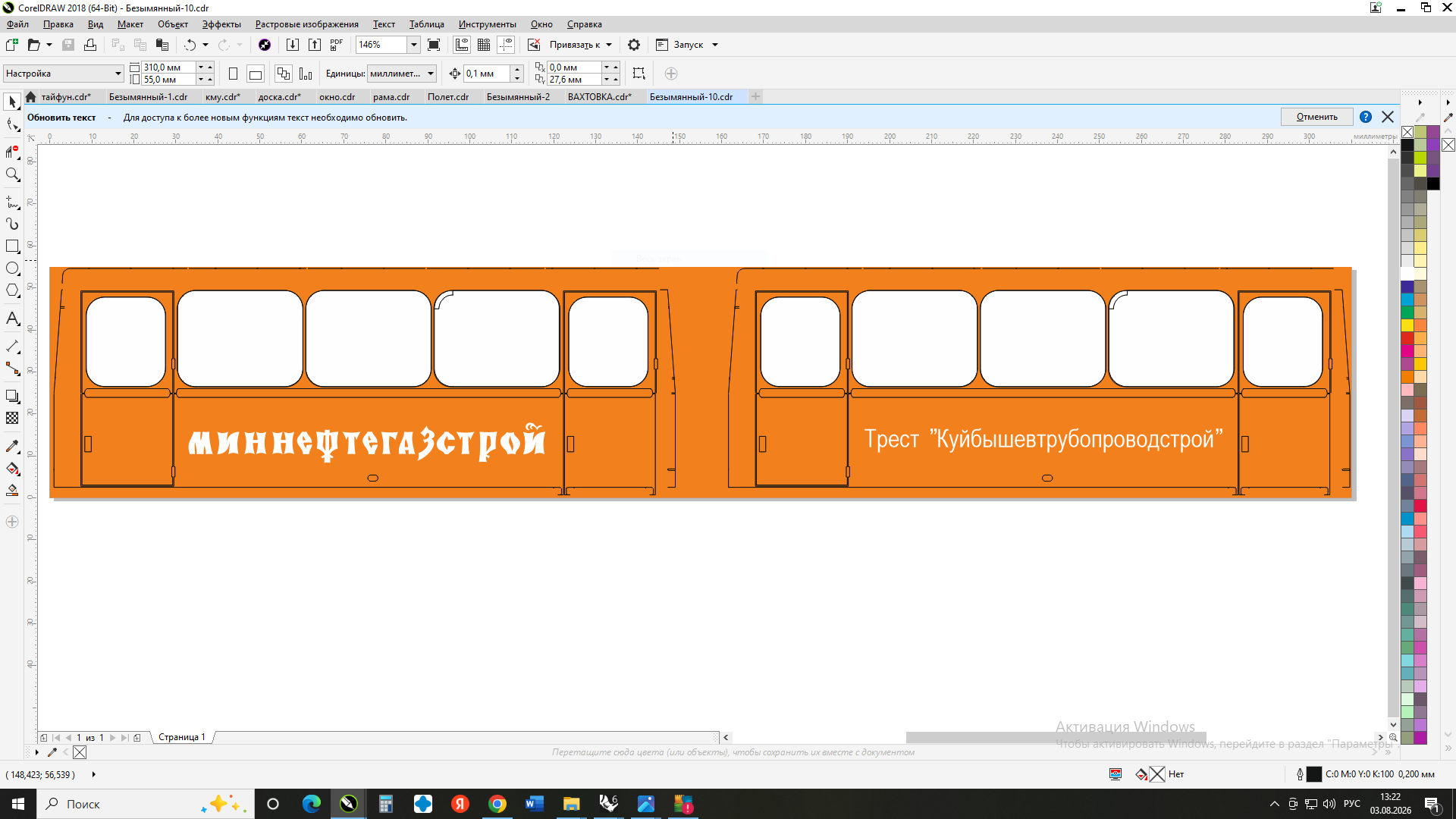Click the Обновить текст button
This screenshot has width=1456, height=819.
point(61,118)
